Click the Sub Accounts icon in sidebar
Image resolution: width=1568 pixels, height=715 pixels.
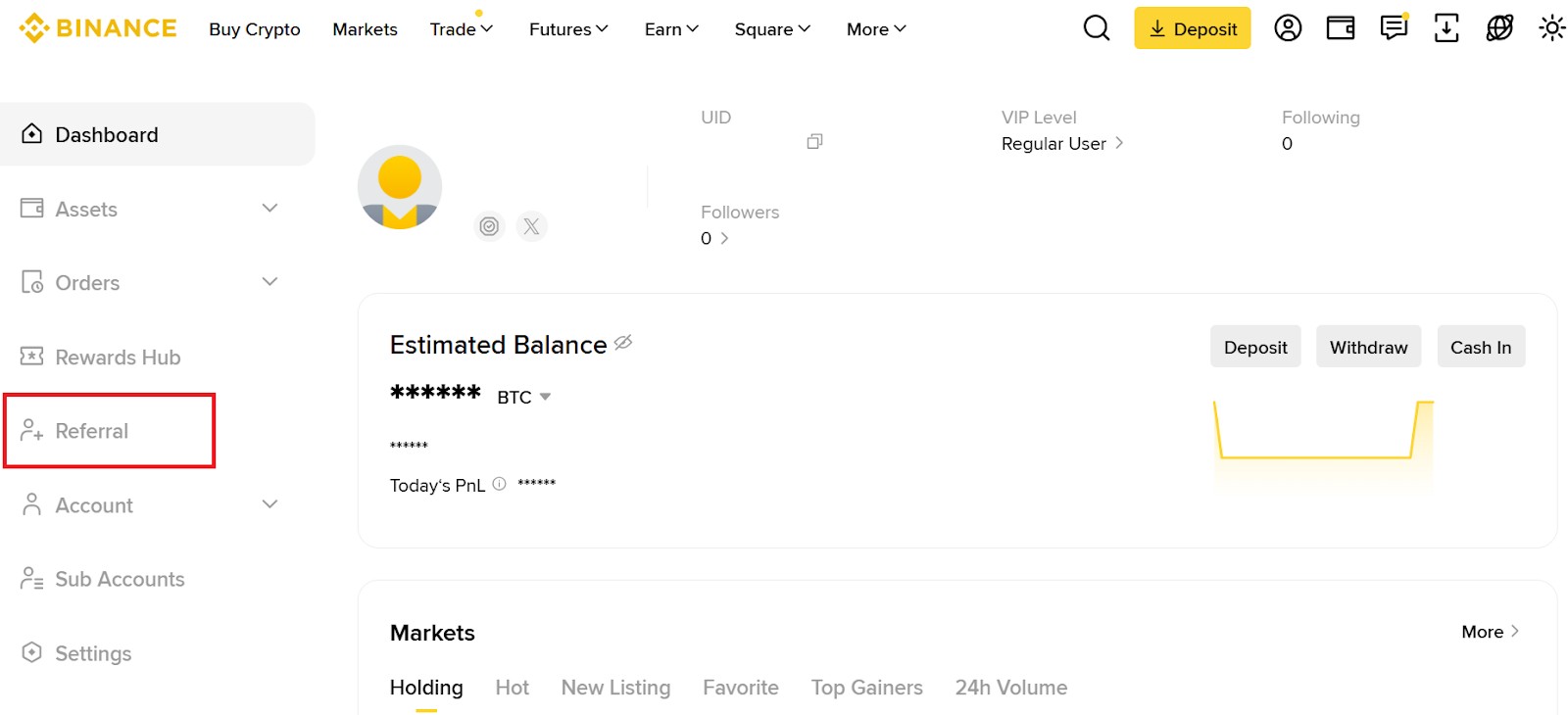click(32, 578)
